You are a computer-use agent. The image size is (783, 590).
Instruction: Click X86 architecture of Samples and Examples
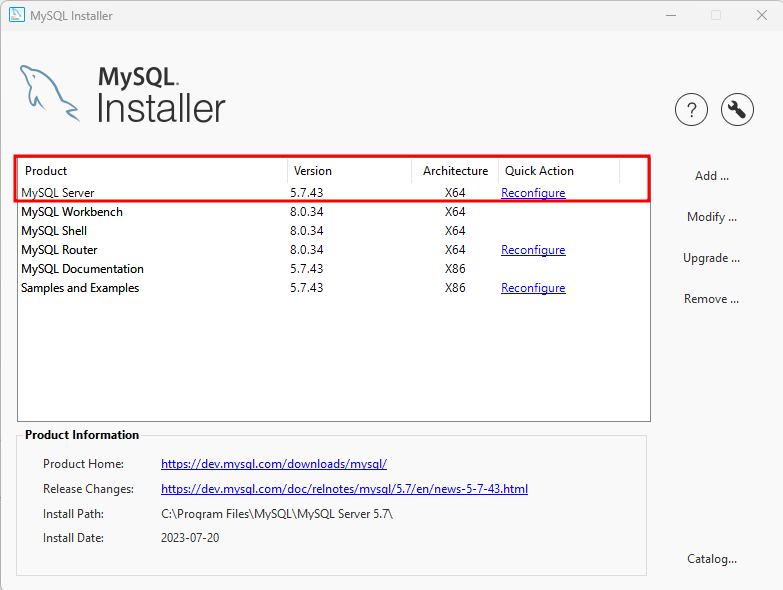[455, 288]
